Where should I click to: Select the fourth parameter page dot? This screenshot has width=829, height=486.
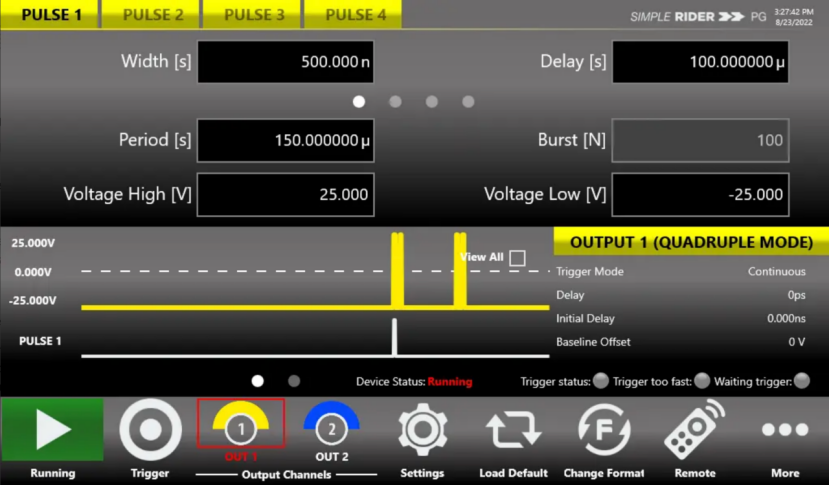(x=468, y=101)
